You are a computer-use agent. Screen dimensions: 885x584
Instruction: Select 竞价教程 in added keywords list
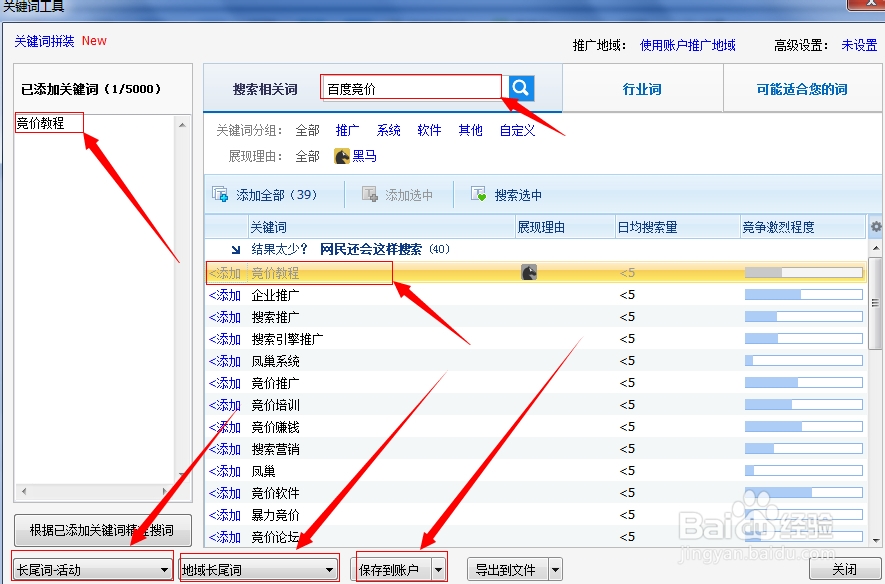[40, 123]
